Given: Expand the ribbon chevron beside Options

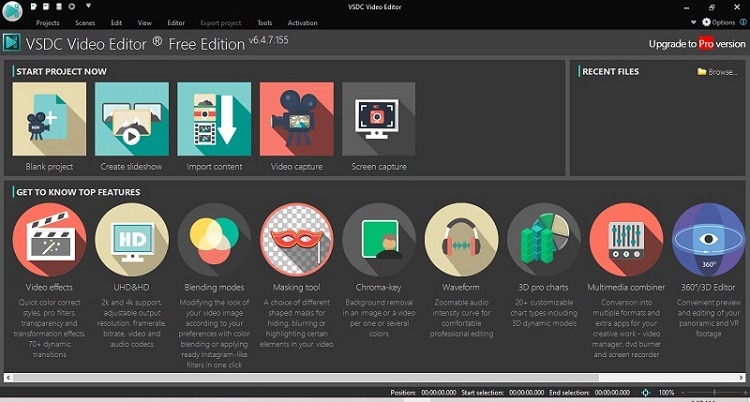Looking at the screenshot, I should [694, 22].
